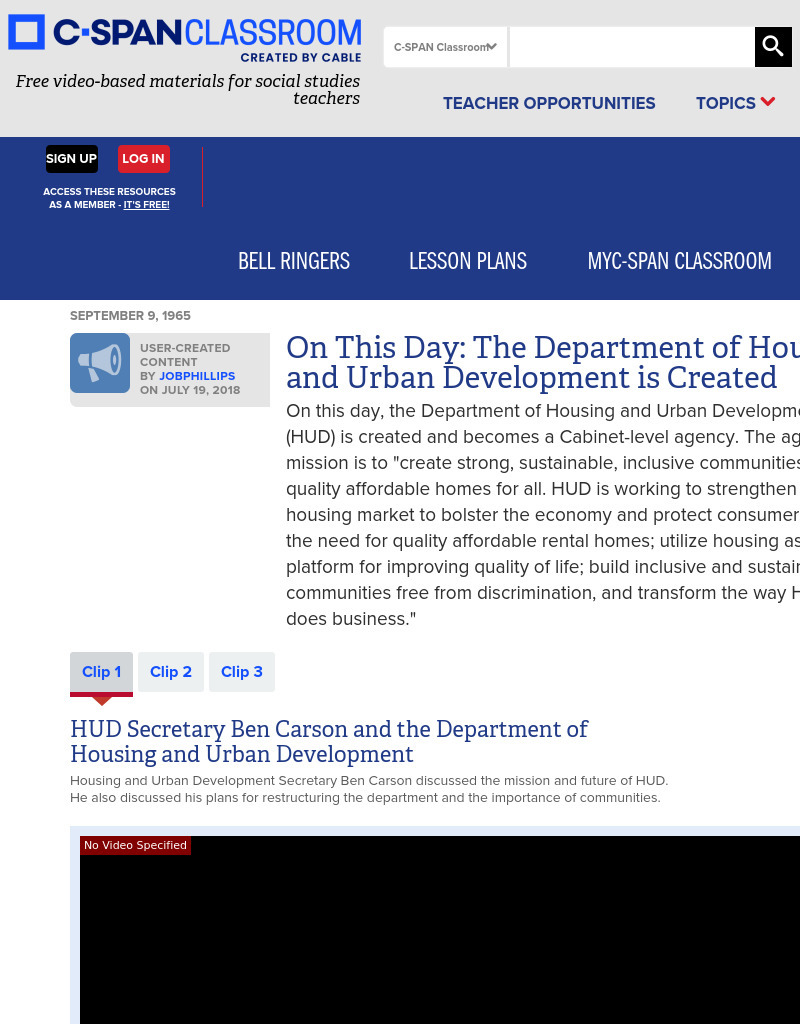Screen dimensions: 800x1024
Task: Open MYC-SPAN CLASSROOM
Action: click(679, 261)
